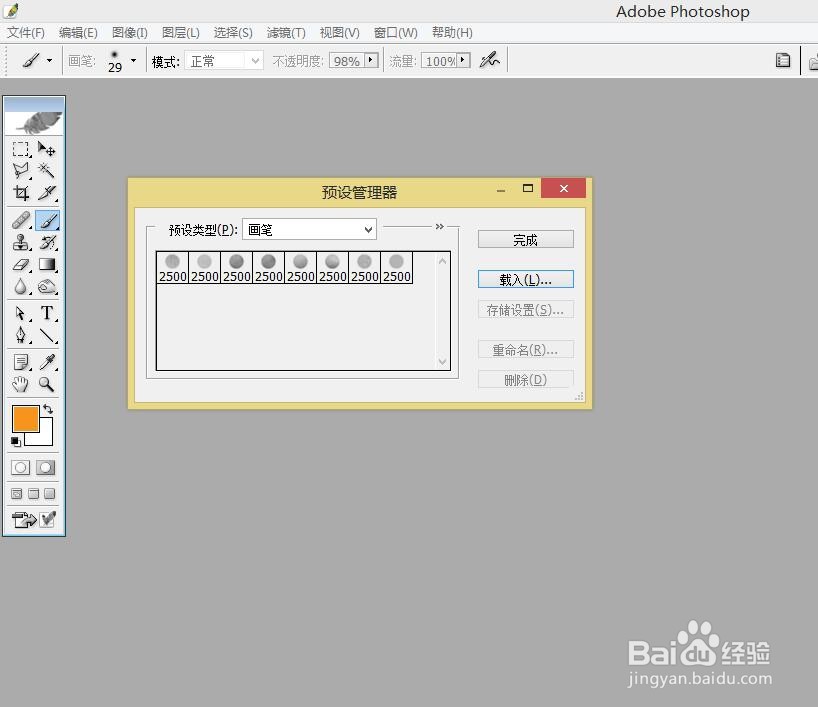
Task: Click the 载入(L)... button
Action: coord(525,279)
